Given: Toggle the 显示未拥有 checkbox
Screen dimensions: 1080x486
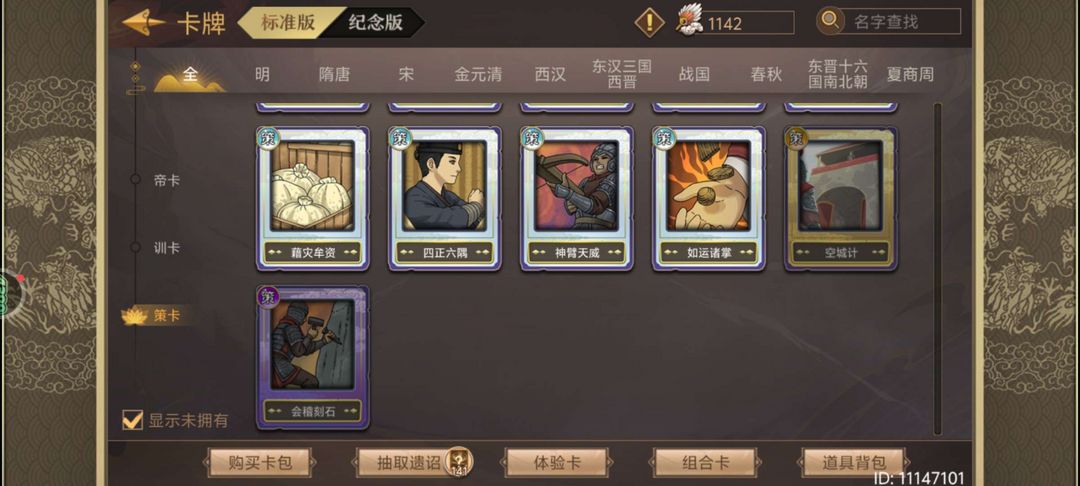Looking at the screenshot, I should tap(132, 420).
